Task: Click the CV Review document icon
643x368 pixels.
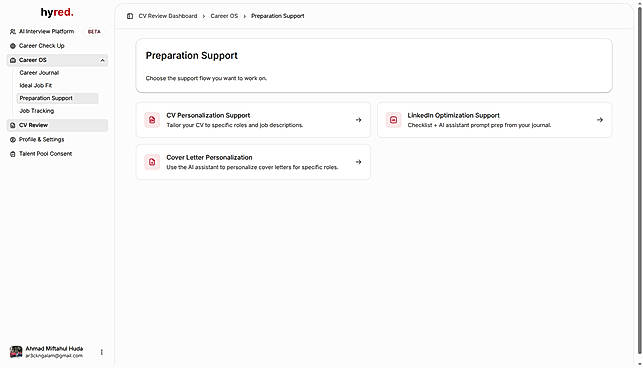Action: tap(13, 125)
